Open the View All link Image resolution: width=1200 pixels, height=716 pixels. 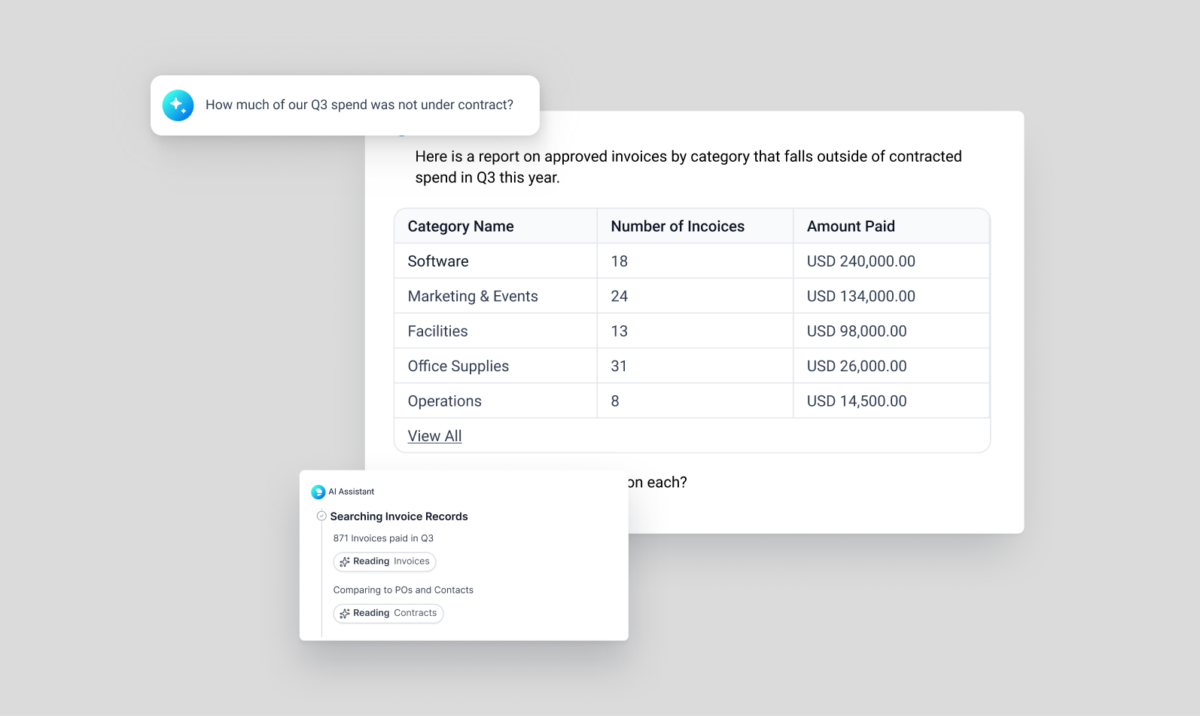(434, 436)
